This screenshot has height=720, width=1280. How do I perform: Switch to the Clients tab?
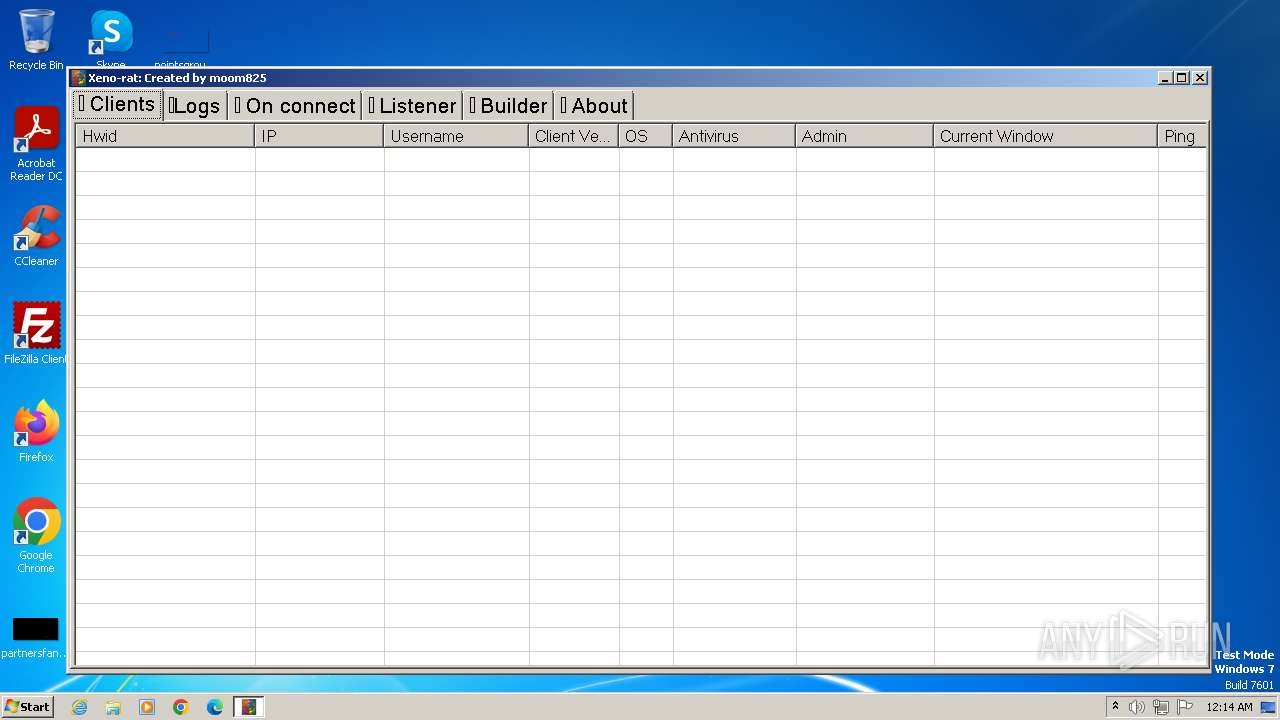[118, 105]
